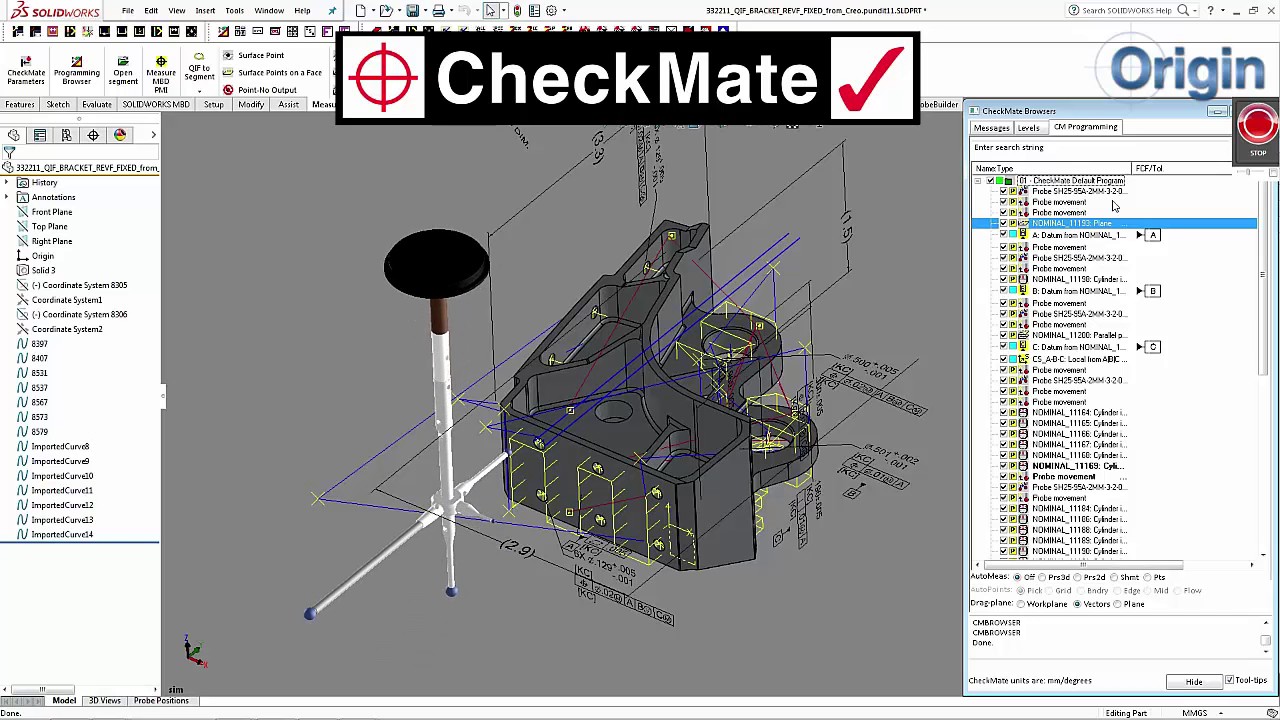Open the Insert menu
This screenshot has height=720, width=1280.
(x=205, y=11)
